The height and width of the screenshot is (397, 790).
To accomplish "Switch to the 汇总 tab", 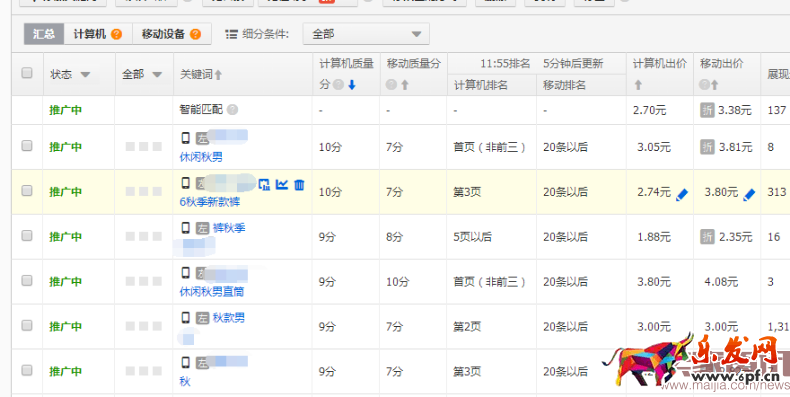I will click(x=44, y=34).
